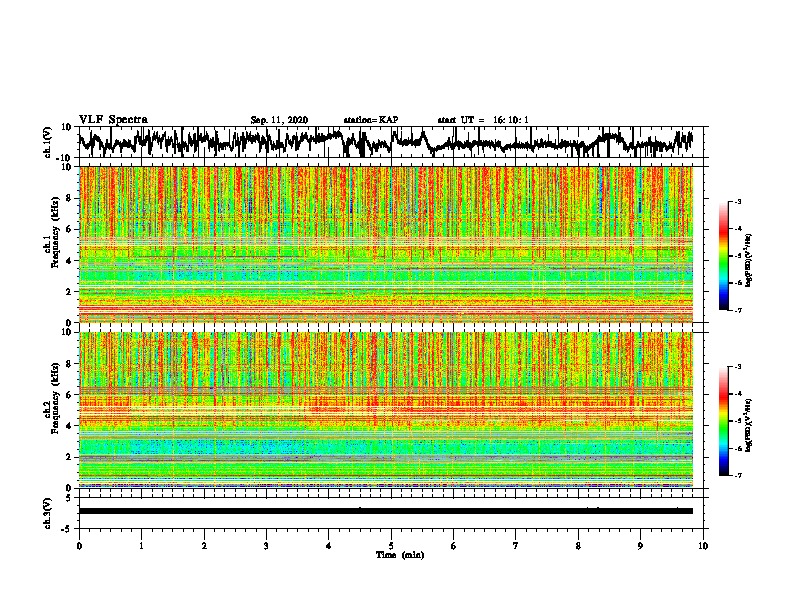Viewport: 792px width, 612px height.
Task: Click tick label "6" on the time axis
Action: (x=454, y=546)
